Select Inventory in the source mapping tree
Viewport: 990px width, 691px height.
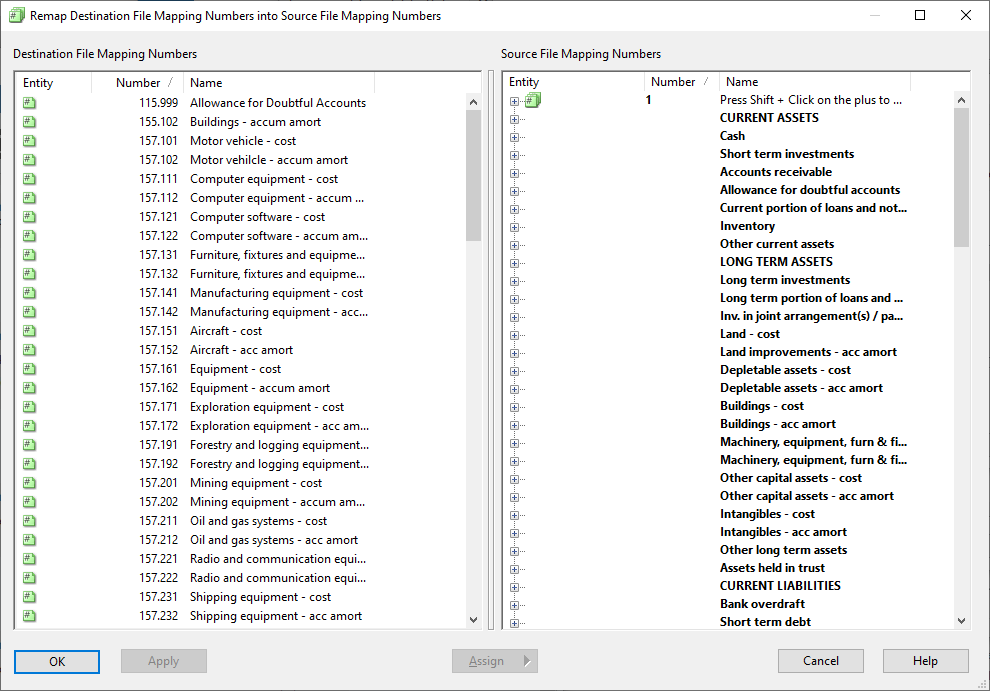tap(747, 226)
